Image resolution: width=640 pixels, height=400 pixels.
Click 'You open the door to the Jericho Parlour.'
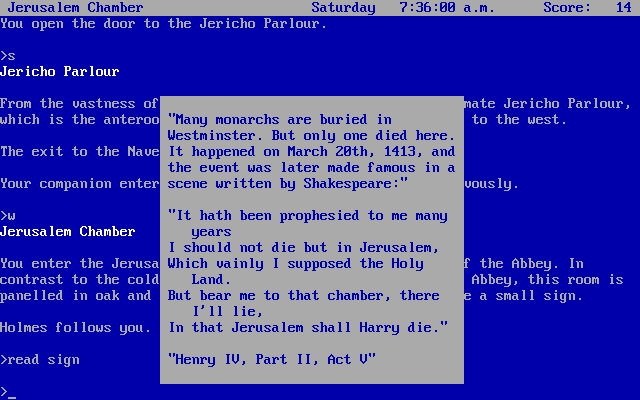[x=164, y=24]
